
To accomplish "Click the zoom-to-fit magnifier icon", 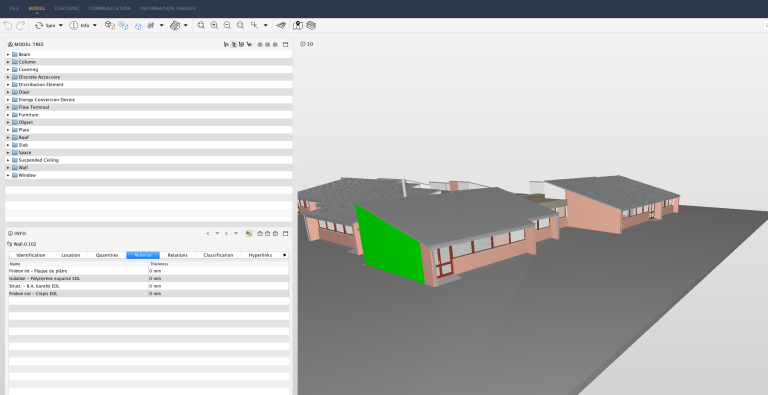I will 201,25.
